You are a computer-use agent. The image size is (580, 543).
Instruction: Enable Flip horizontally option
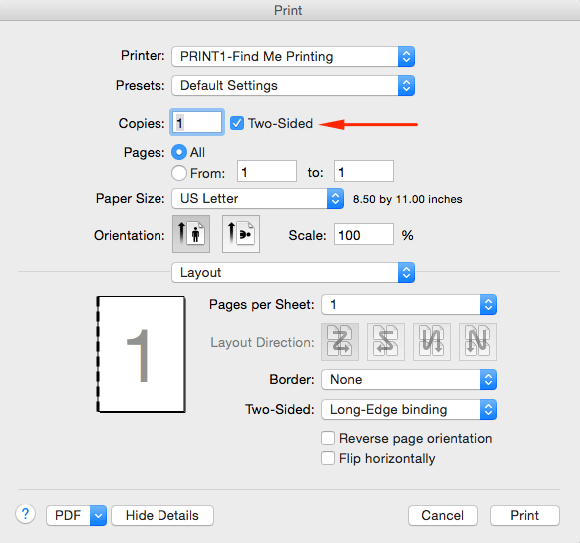pos(328,458)
